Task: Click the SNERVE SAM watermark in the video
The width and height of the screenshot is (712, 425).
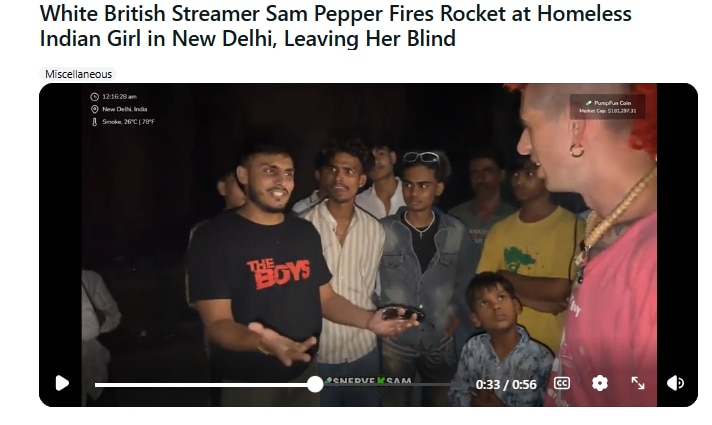Action: coord(369,381)
